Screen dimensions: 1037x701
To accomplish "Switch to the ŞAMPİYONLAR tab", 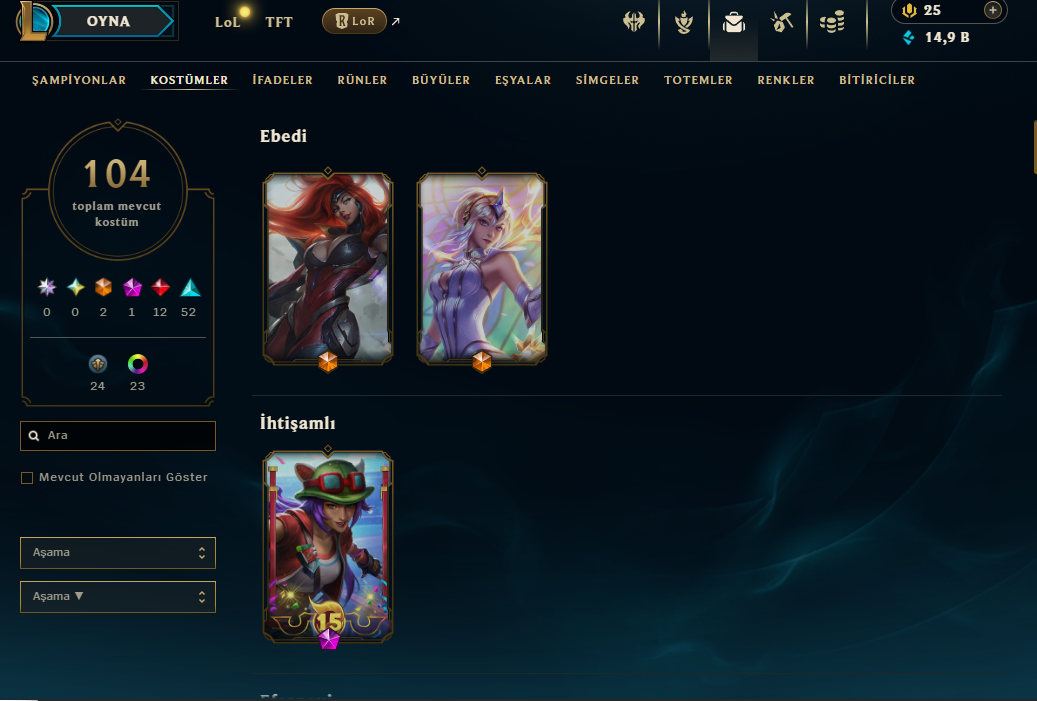I will (79, 80).
